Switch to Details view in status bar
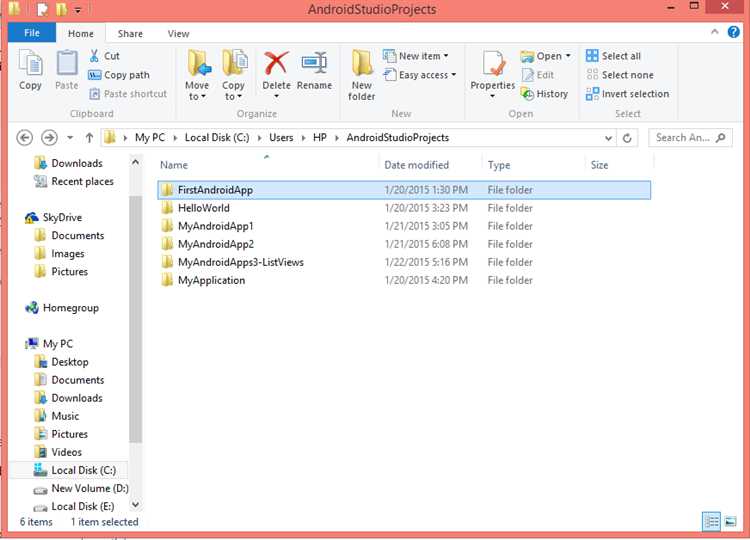Image resolution: width=750 pixels, height=540 pixels. (711, 521)
